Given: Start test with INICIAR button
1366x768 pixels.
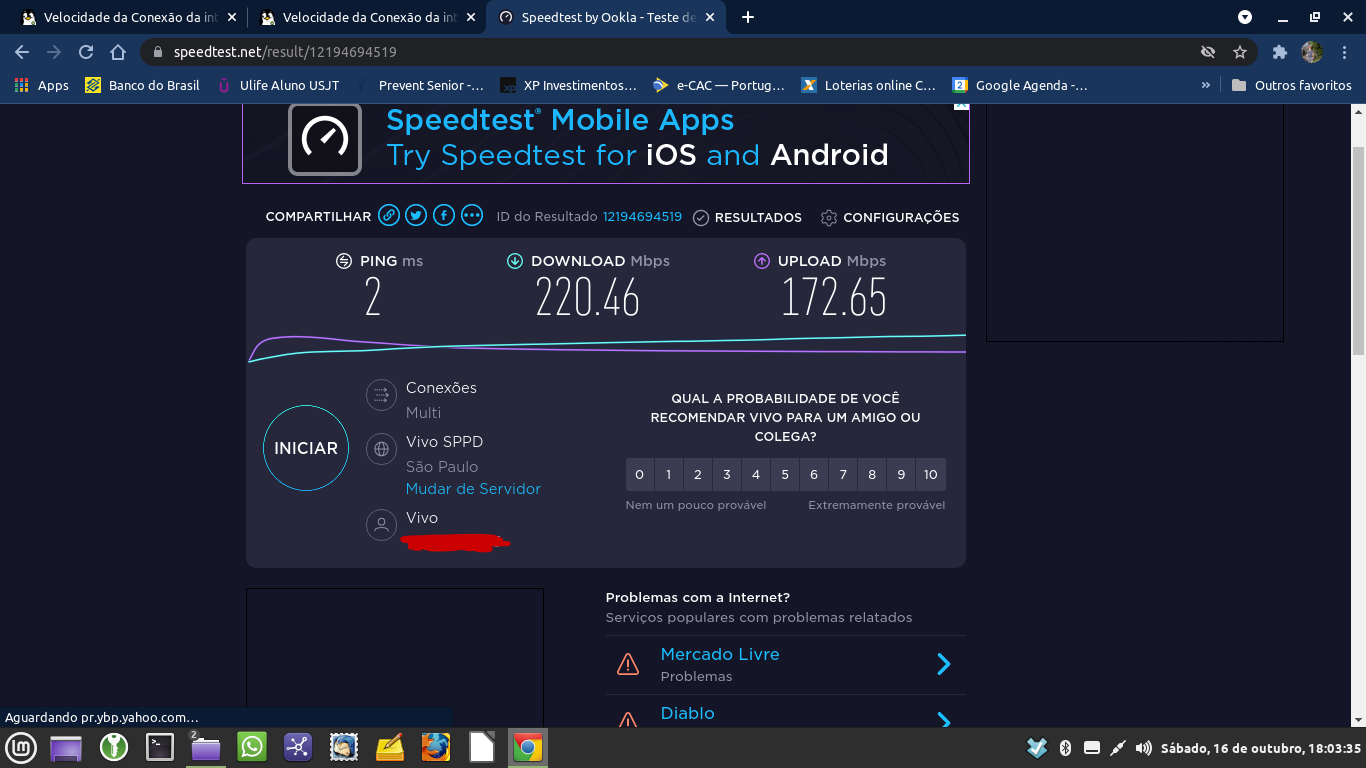Looking at the screenshot, I should [x=306, y=448].
